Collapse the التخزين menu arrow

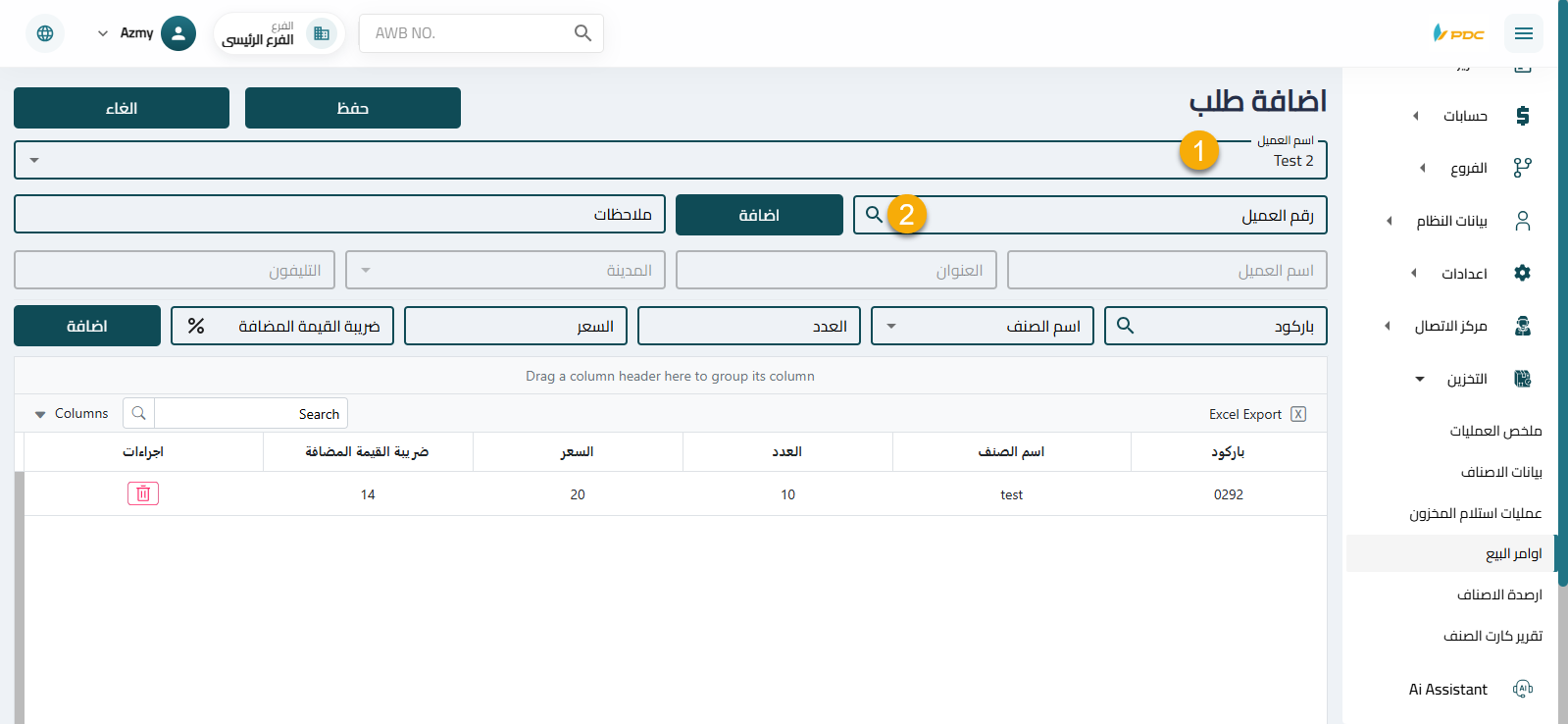tap(1419, 379)
